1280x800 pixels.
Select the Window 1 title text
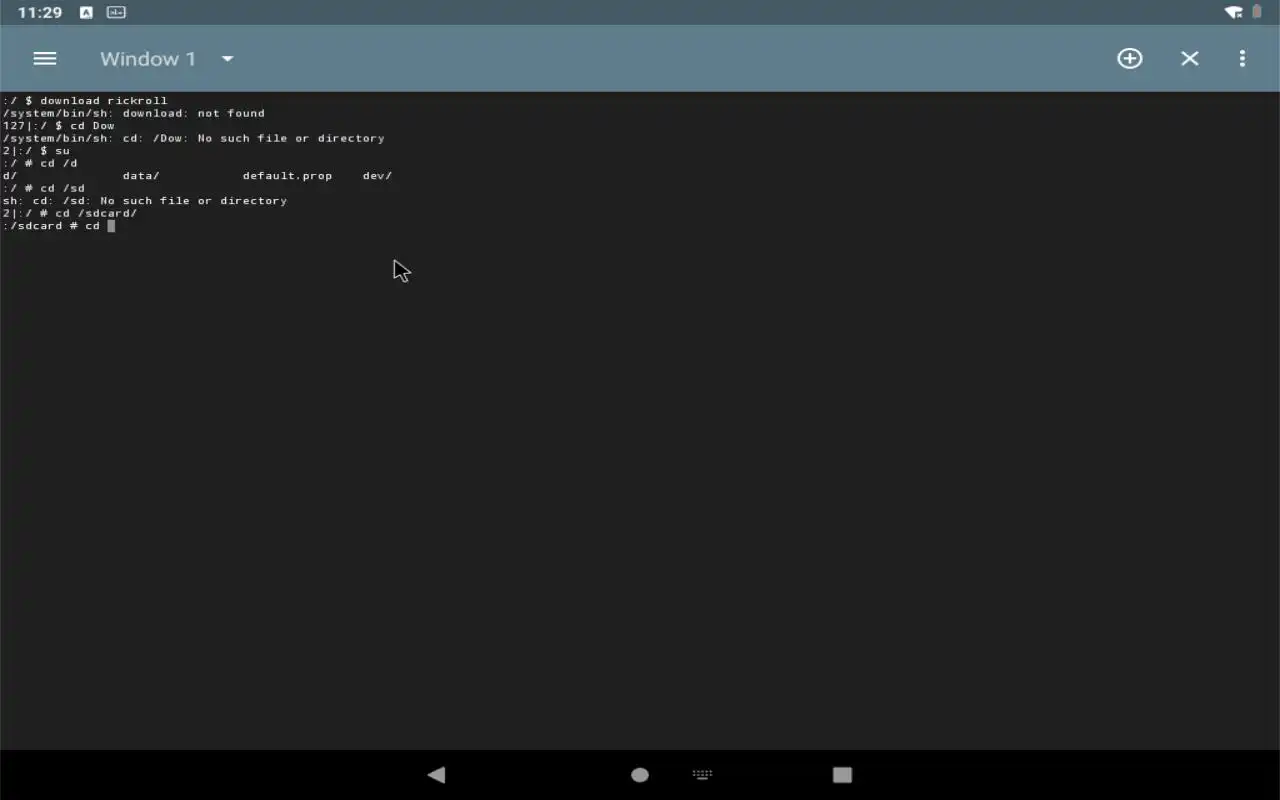click(x=148, y=59)
